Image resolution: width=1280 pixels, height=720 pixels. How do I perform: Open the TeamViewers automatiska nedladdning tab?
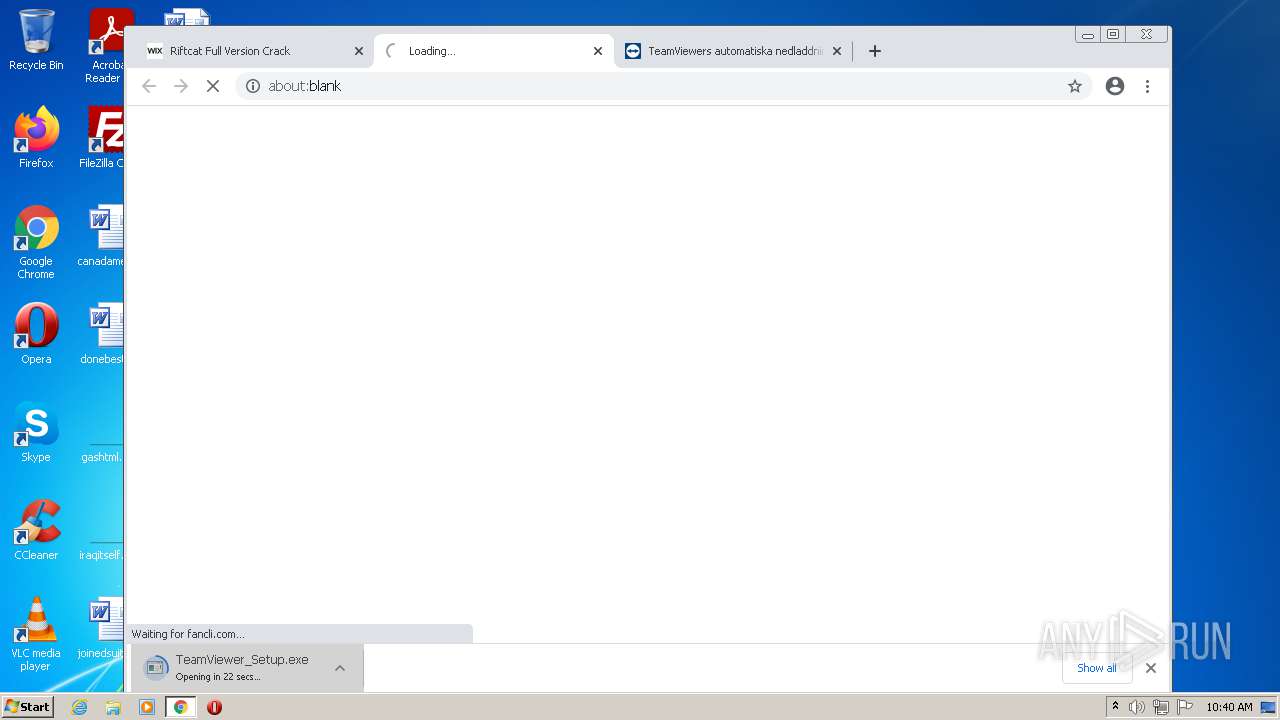[x=733, y=51]
